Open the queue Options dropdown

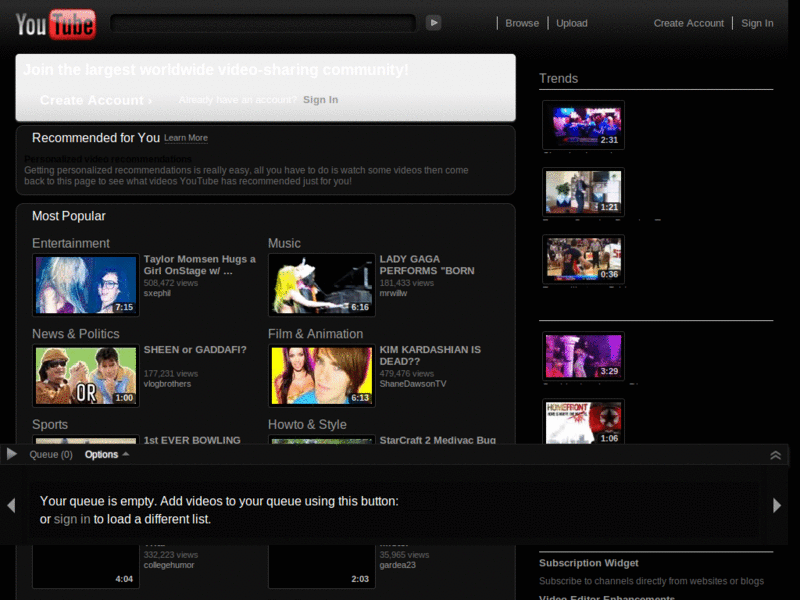(x=107, y=455)
